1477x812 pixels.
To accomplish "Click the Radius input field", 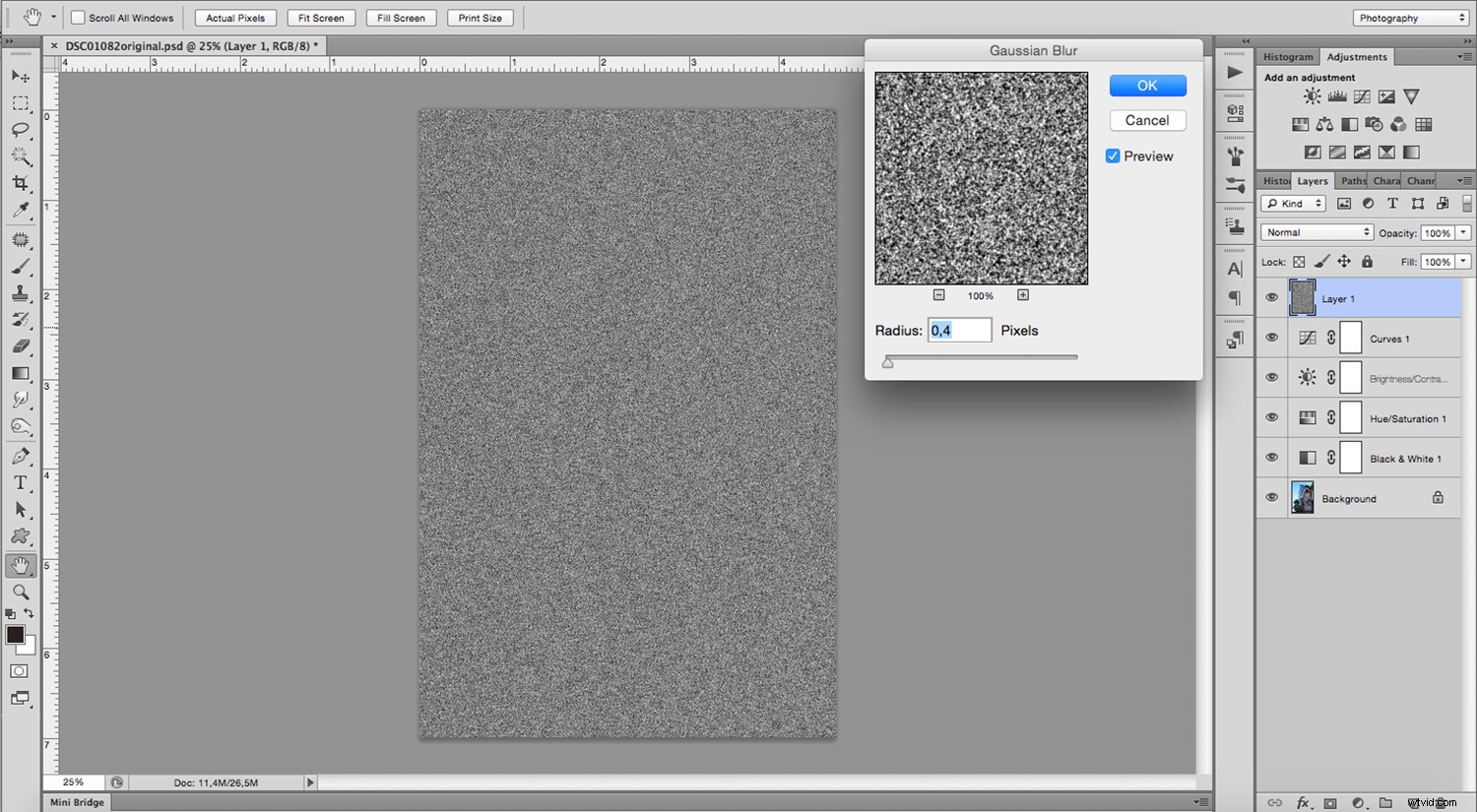I will click(959, 330).
